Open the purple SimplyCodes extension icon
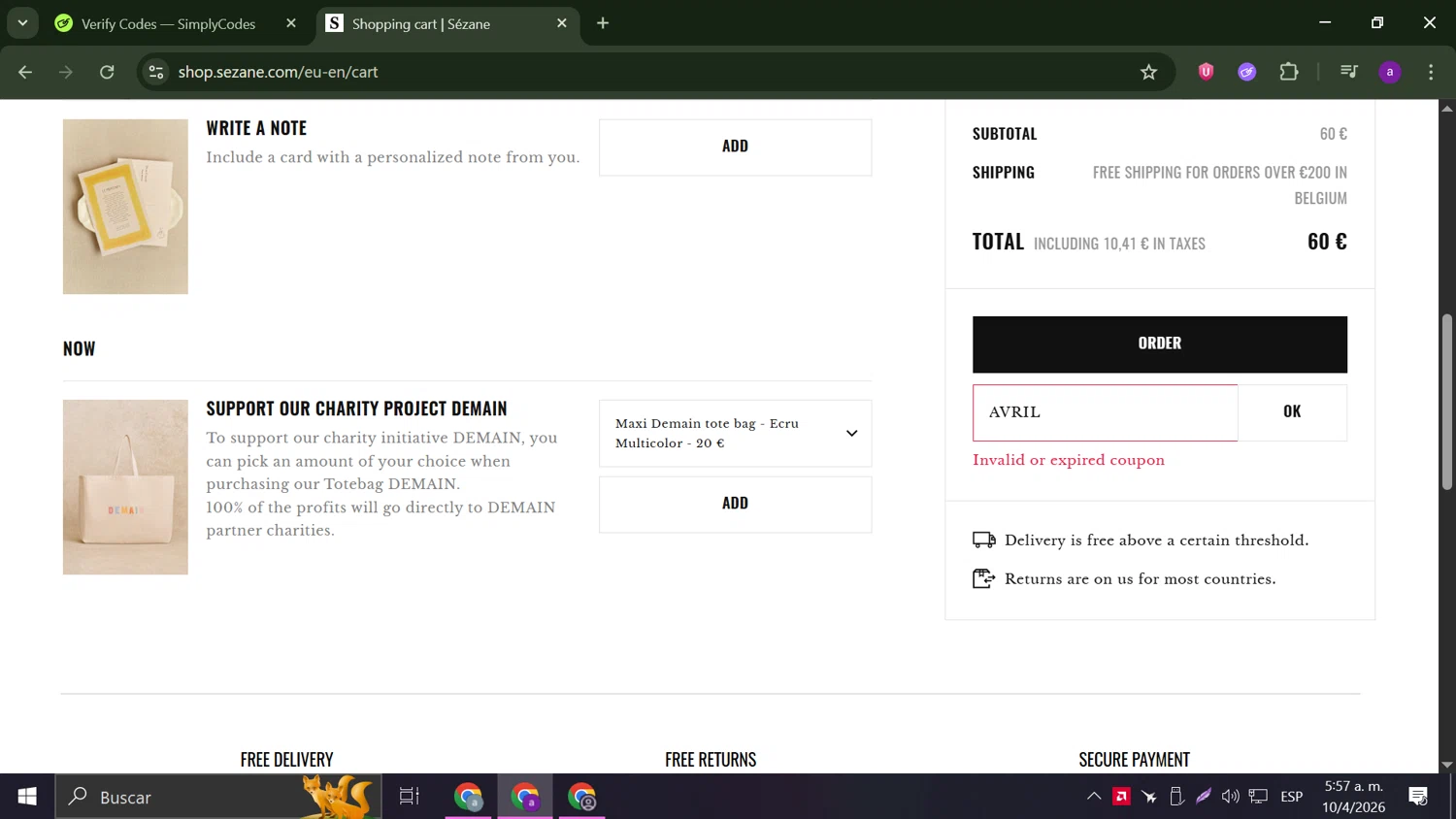 tap(1247, 72)
